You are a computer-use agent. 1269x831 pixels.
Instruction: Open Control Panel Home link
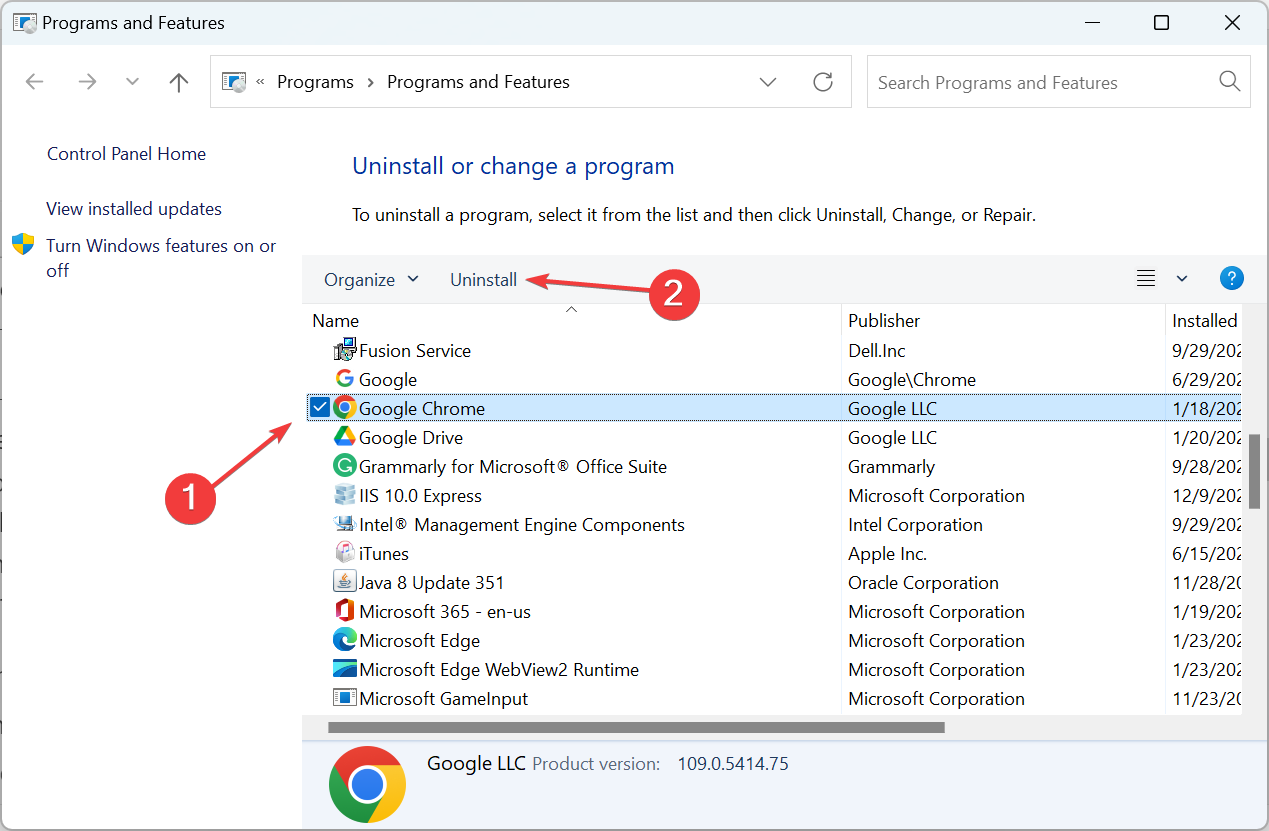[x=126, y=154]
